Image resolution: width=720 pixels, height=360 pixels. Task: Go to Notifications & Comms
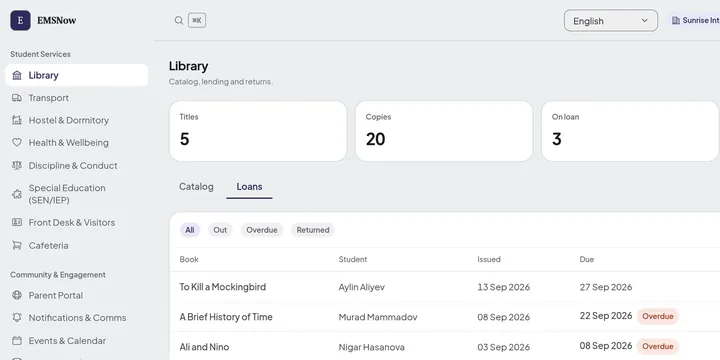click(x=77, y=318)
